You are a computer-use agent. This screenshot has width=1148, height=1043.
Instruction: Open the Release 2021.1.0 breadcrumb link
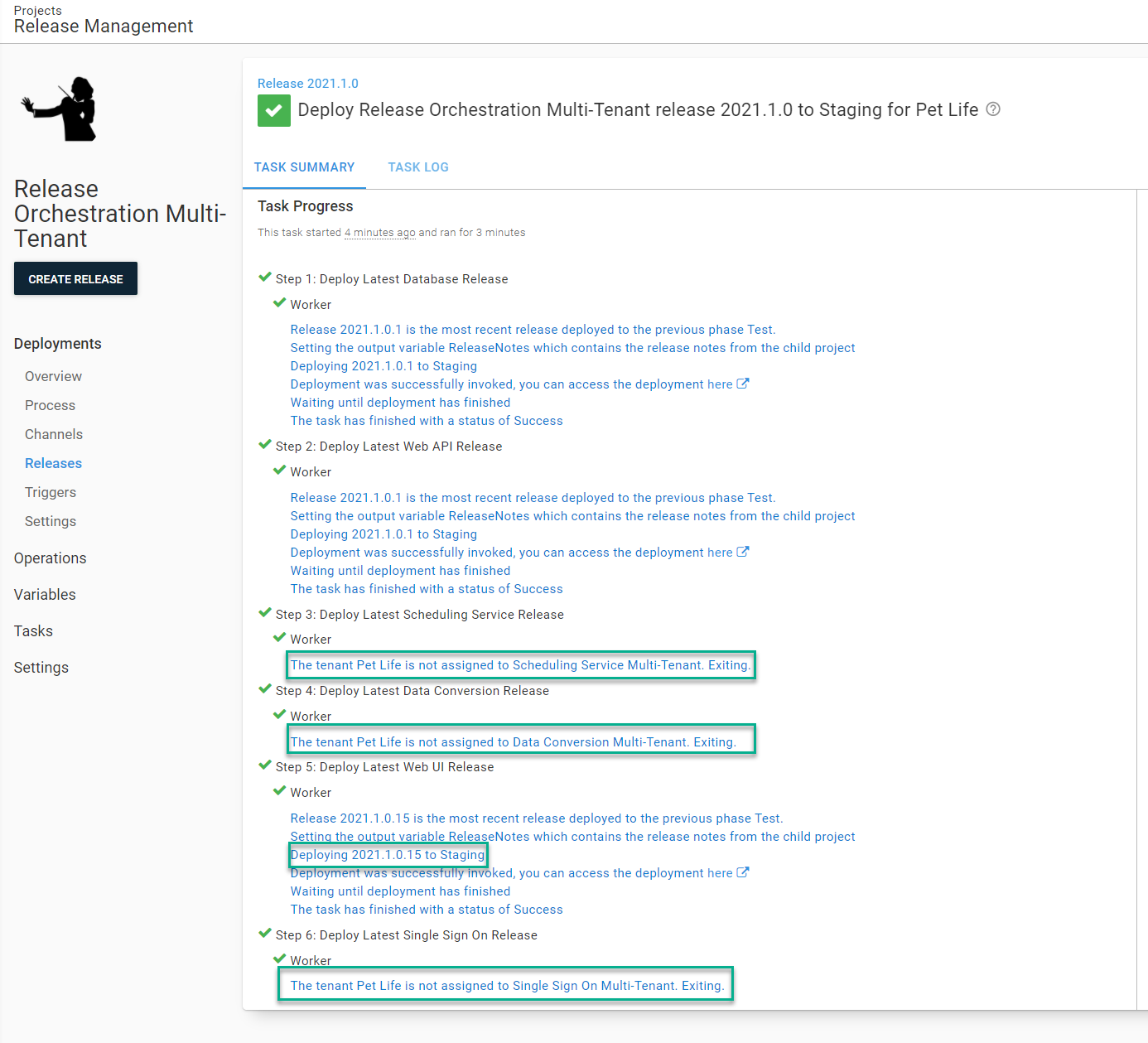[308, 84]
